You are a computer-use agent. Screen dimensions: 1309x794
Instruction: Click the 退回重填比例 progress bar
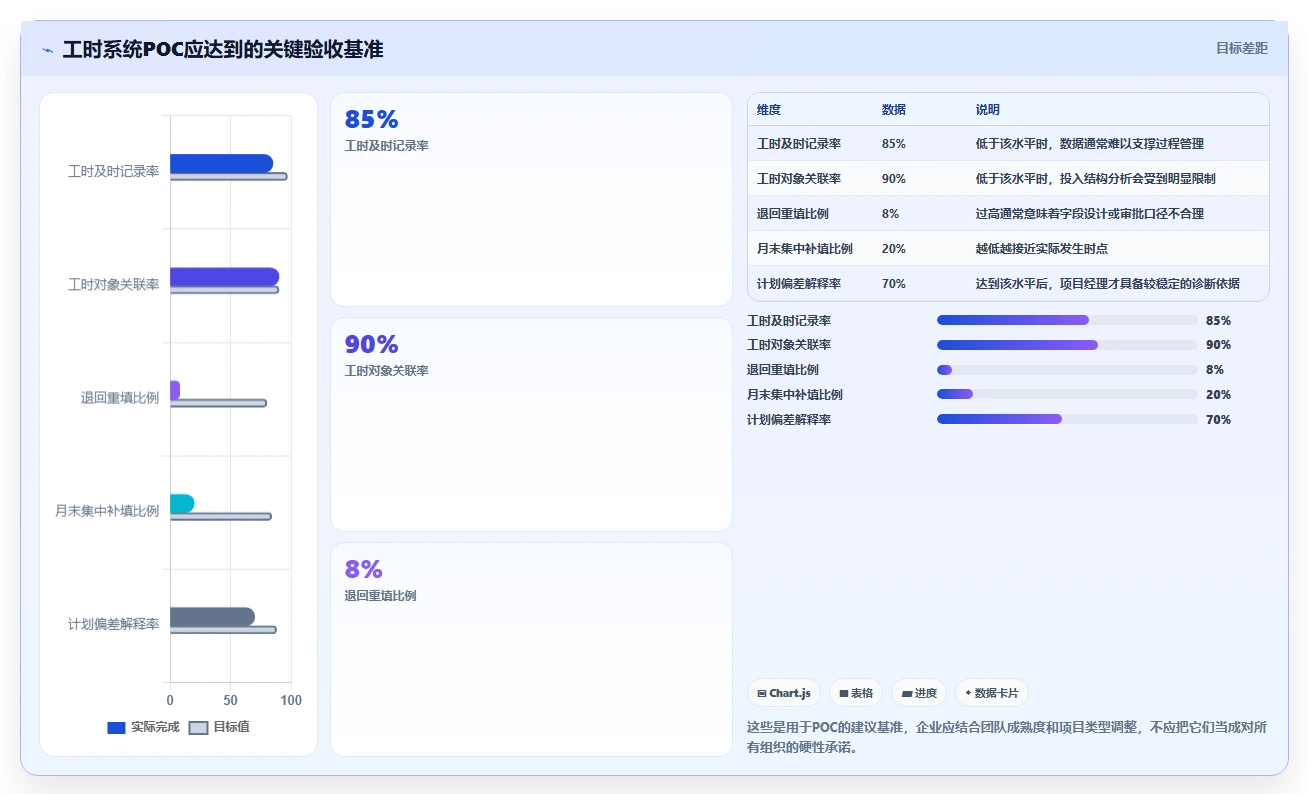coord(1067,370)
